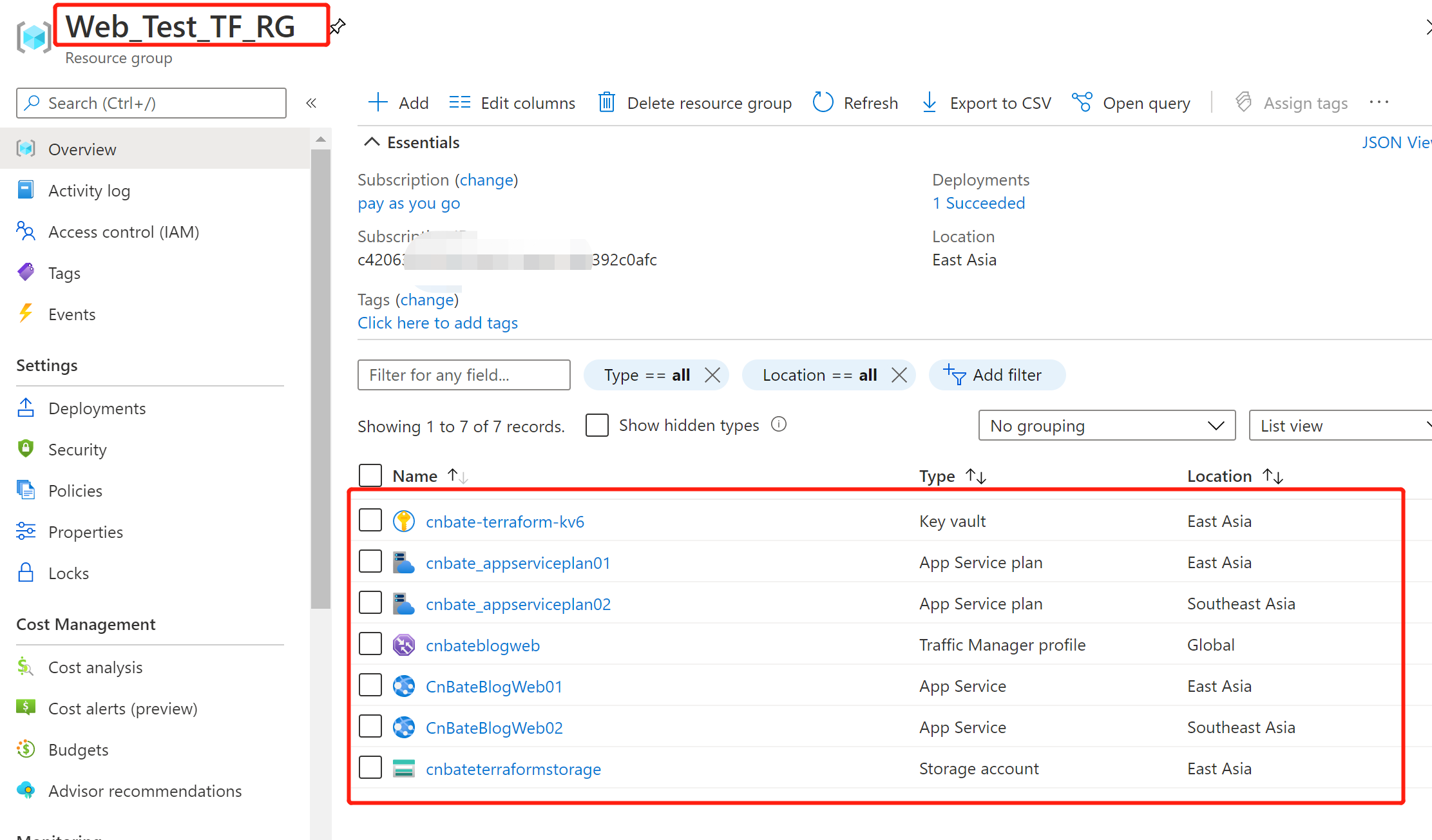Sort by Name column
This screenshot has height=840, width=1432.
tap(430, 476)
